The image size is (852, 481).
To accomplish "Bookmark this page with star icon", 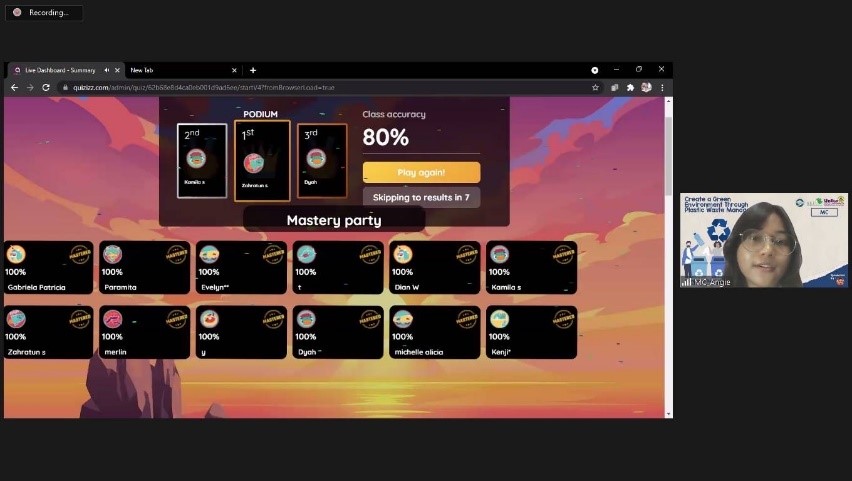I will click(595, 88).
